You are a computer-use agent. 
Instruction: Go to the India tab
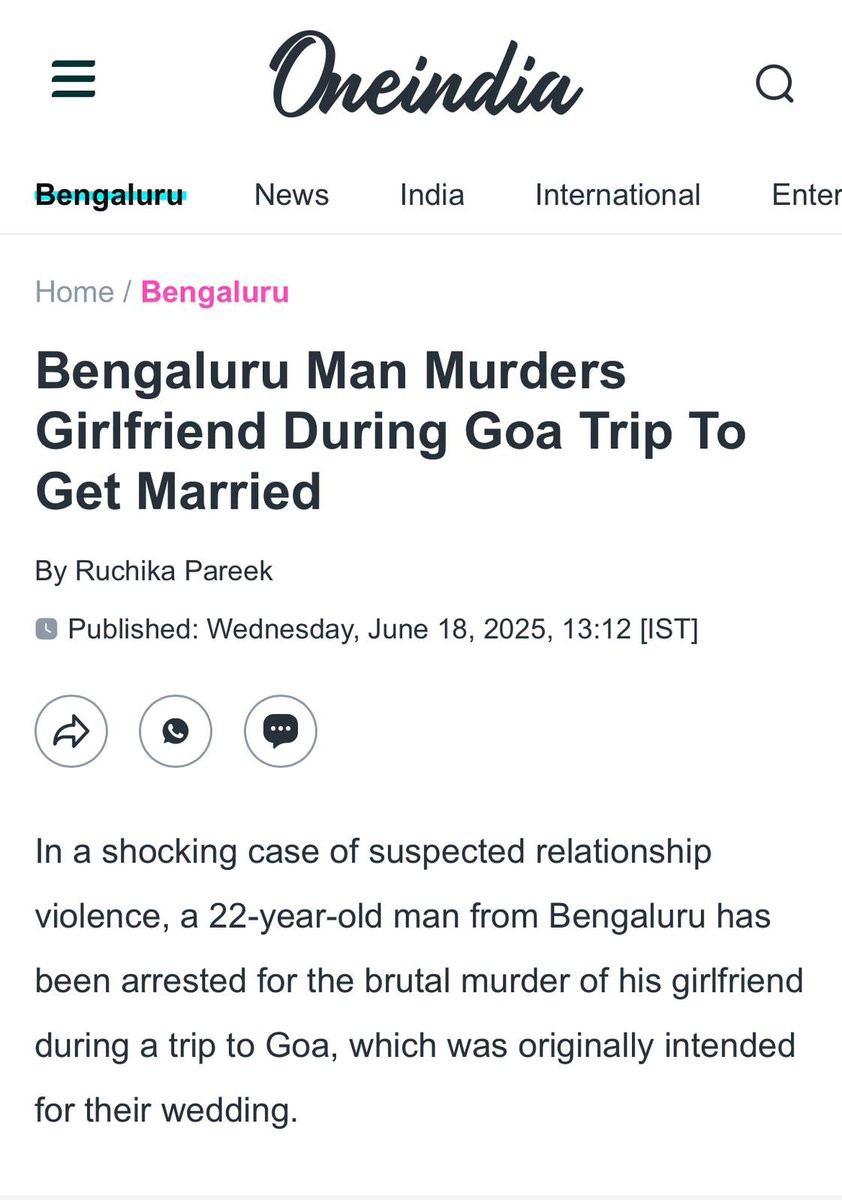[x=432, y=194]
